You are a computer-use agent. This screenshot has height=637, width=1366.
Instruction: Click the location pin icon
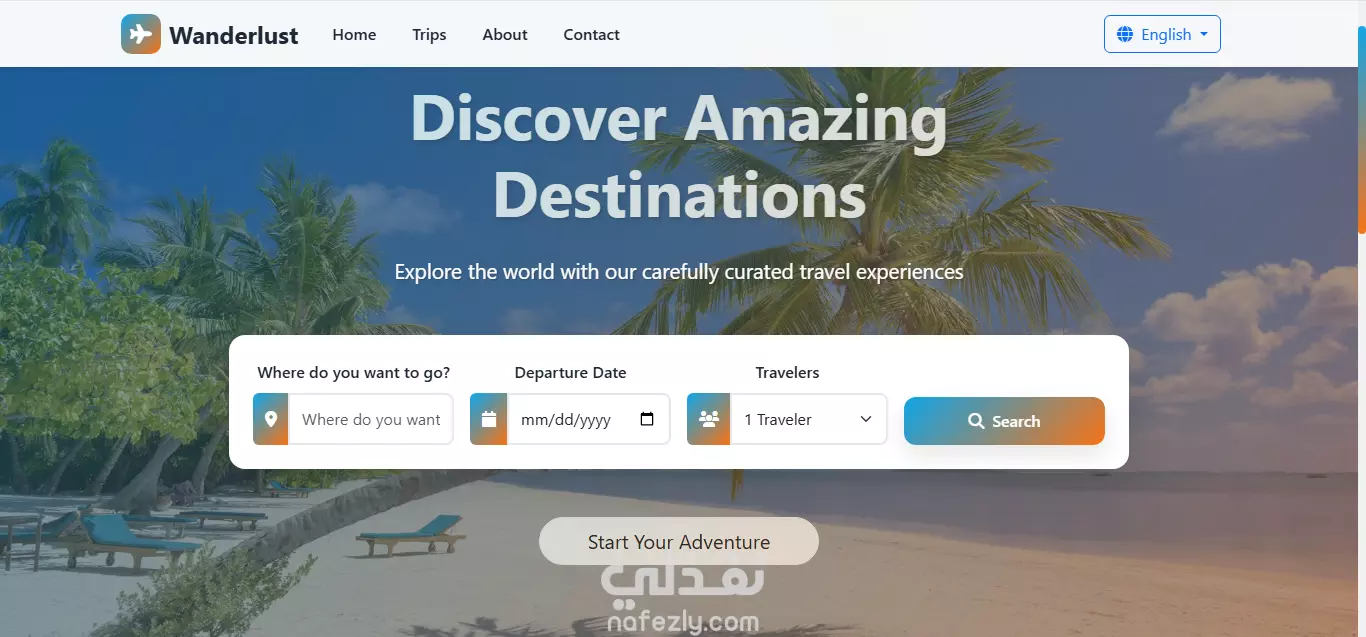pos(271,419)
